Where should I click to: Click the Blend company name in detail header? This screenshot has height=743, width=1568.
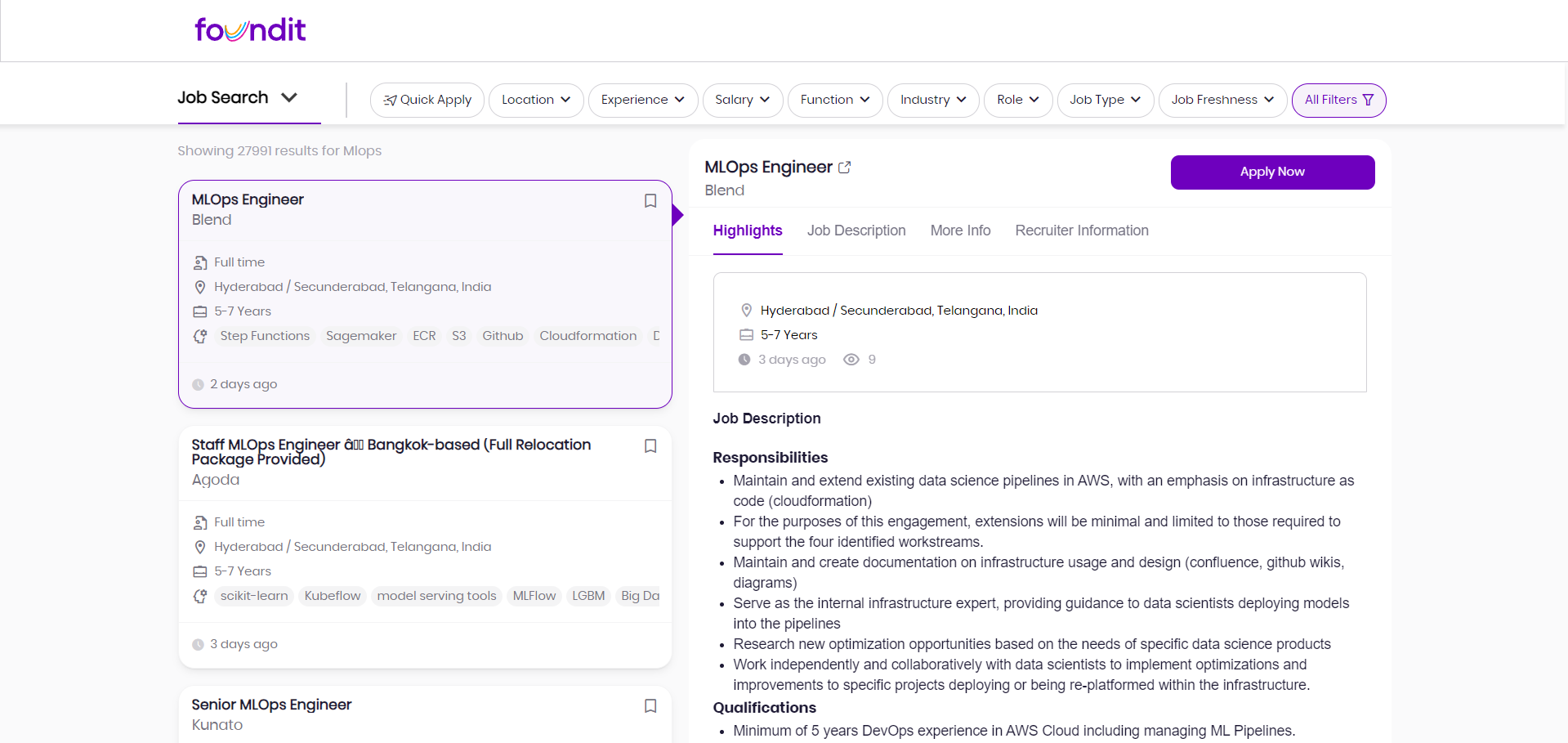tap(725, 190)
